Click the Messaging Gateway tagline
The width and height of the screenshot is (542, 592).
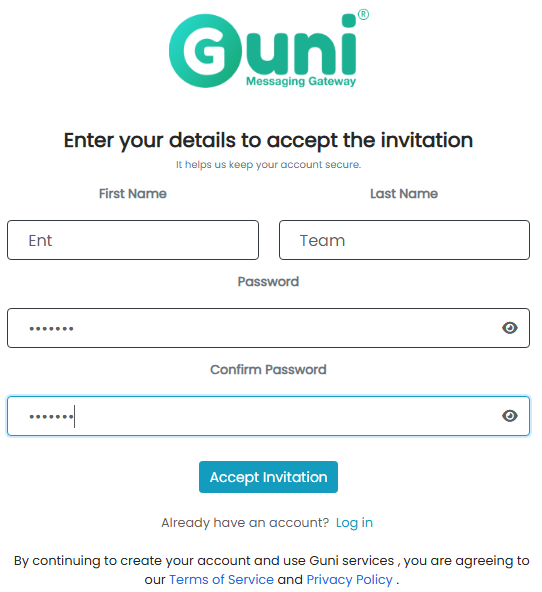coord(301,82)
